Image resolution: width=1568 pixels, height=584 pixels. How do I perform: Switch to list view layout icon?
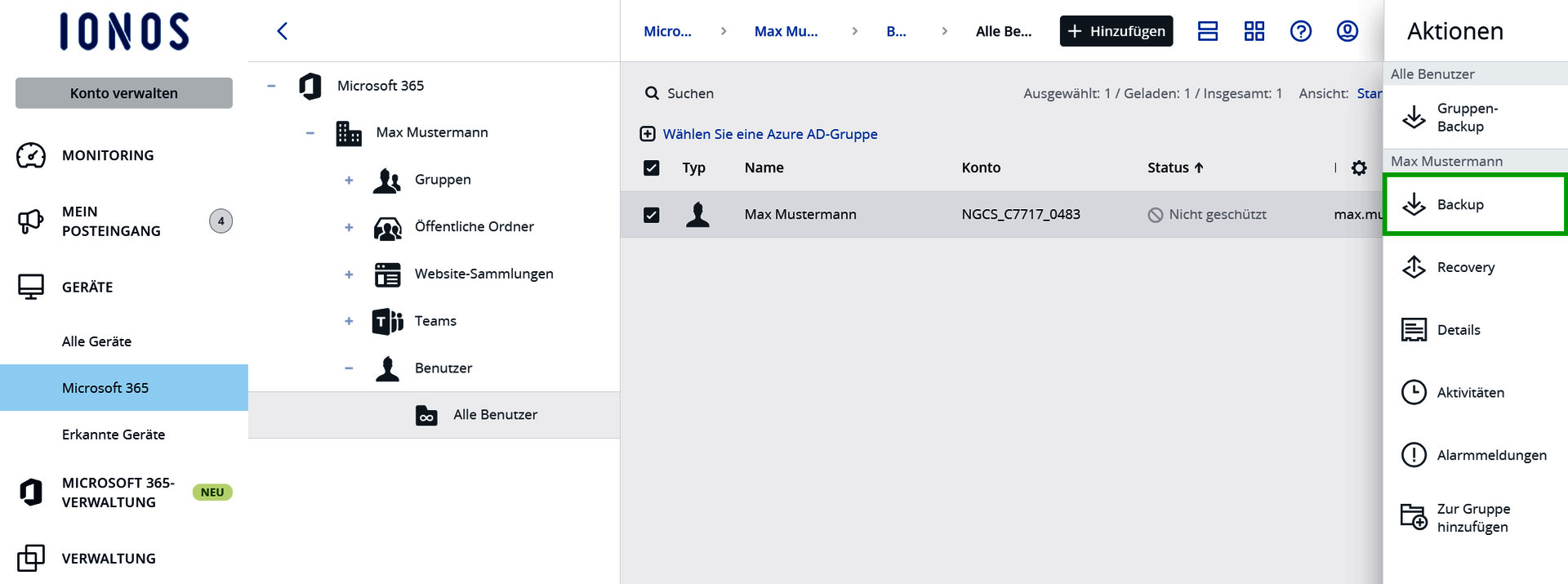[1208, 31]
